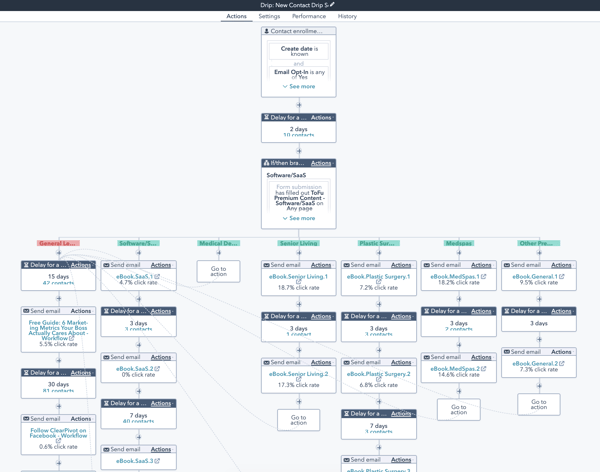Add action below Other Pre... branch label
The image size is (600, 472).
tap(539, 253)
